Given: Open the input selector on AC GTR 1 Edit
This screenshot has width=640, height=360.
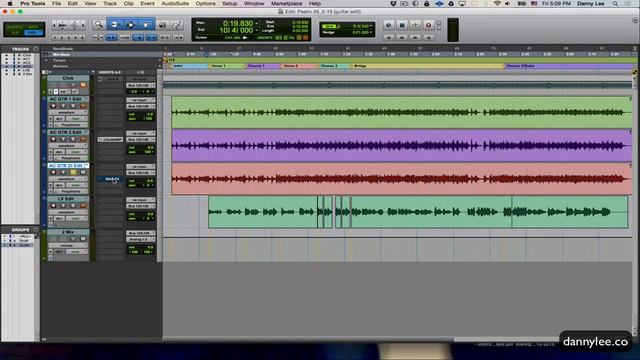Looking at the screenshot, I should point(140,100).
